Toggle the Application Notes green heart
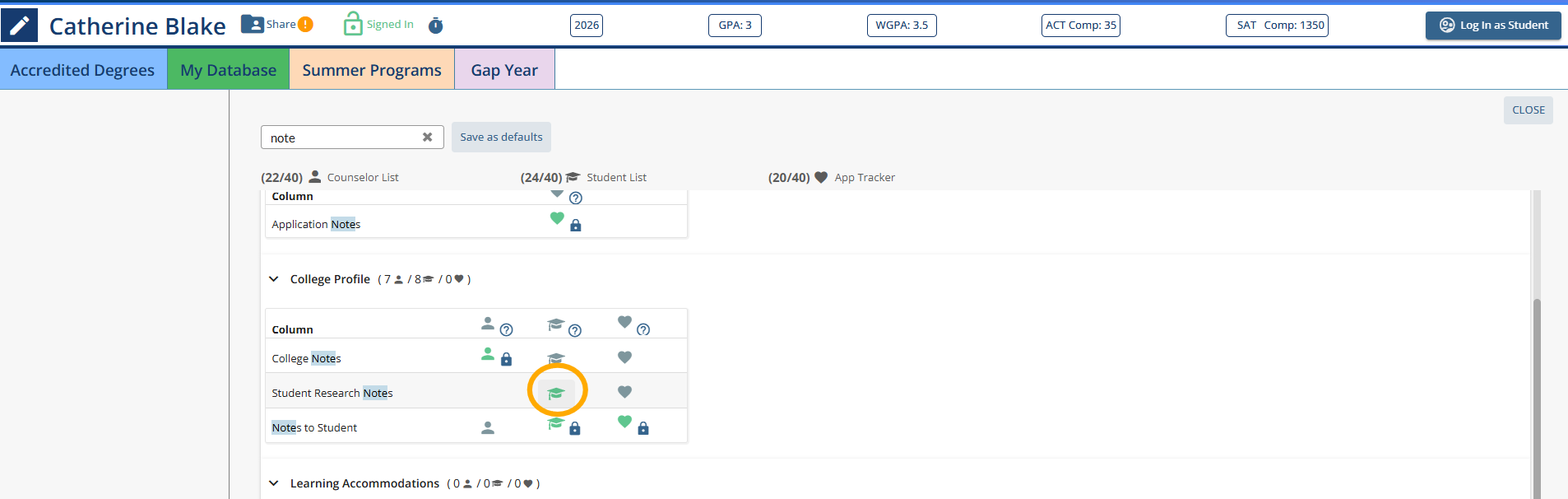1568x499 pixels. 557,218
